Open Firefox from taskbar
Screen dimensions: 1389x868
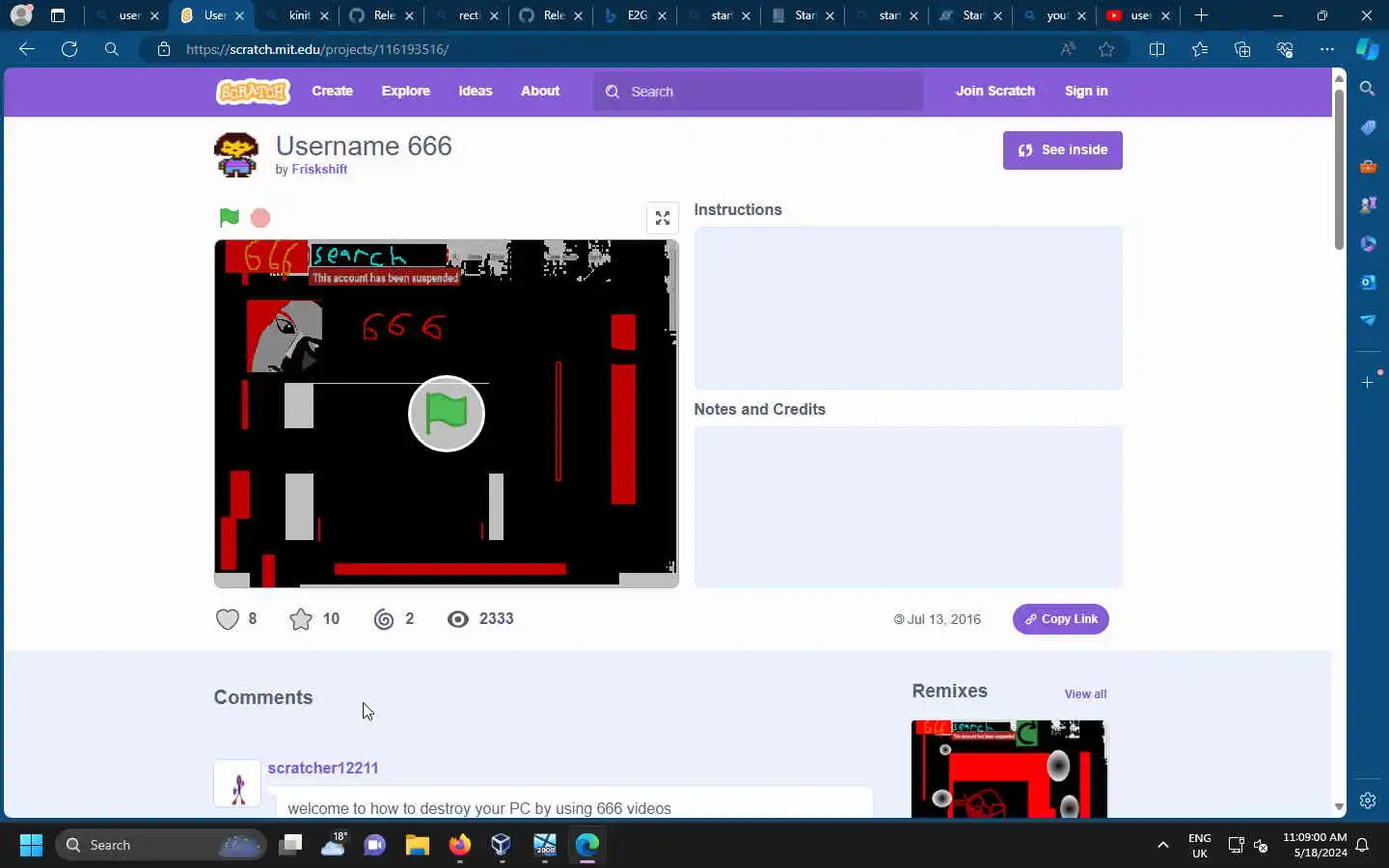(x=459, y=845)
